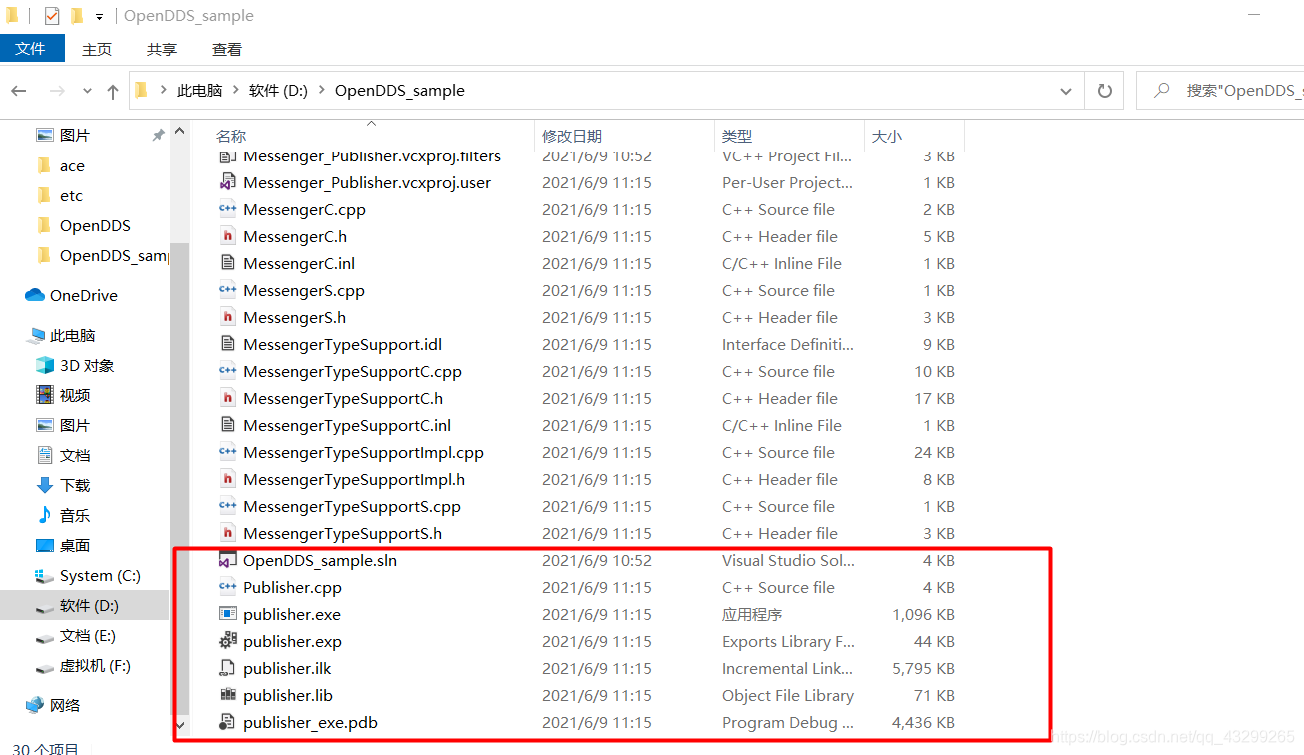The image size is (1304, 755).
Task: Switch to the 查看 ribbon tab
Action: coord(227,49)
